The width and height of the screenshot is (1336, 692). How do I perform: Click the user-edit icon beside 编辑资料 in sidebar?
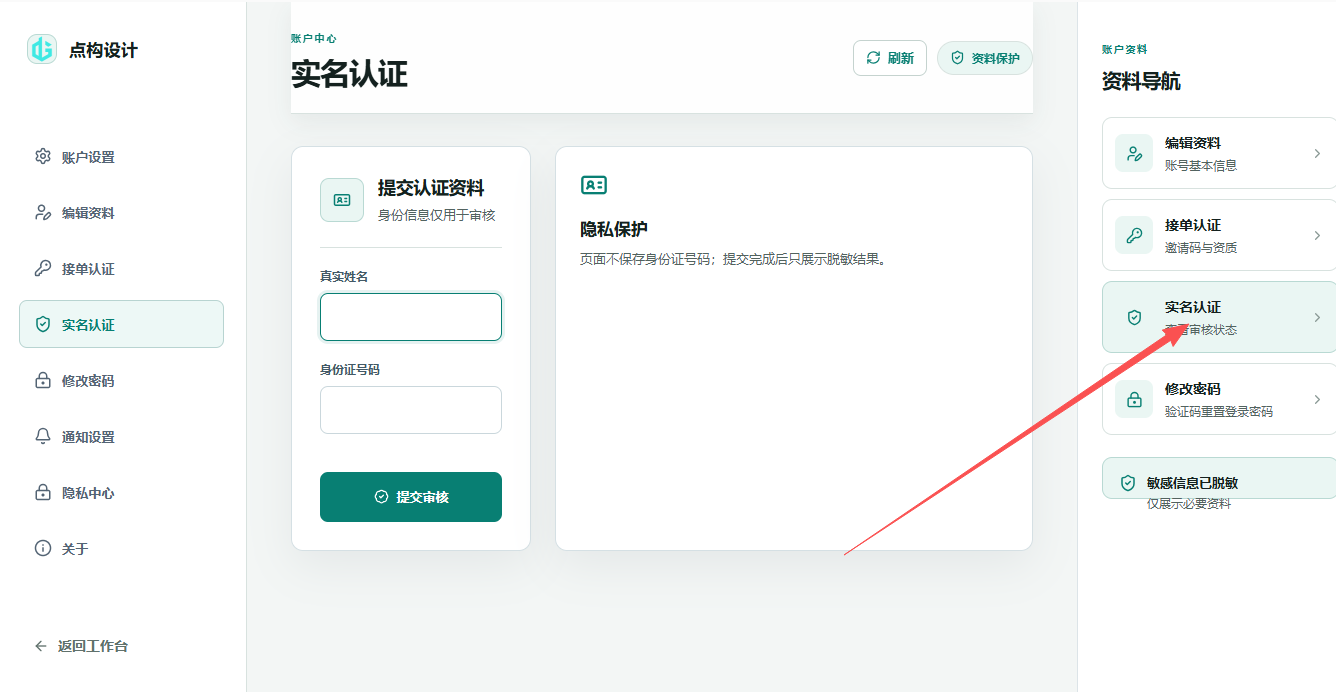click(42, 212)
